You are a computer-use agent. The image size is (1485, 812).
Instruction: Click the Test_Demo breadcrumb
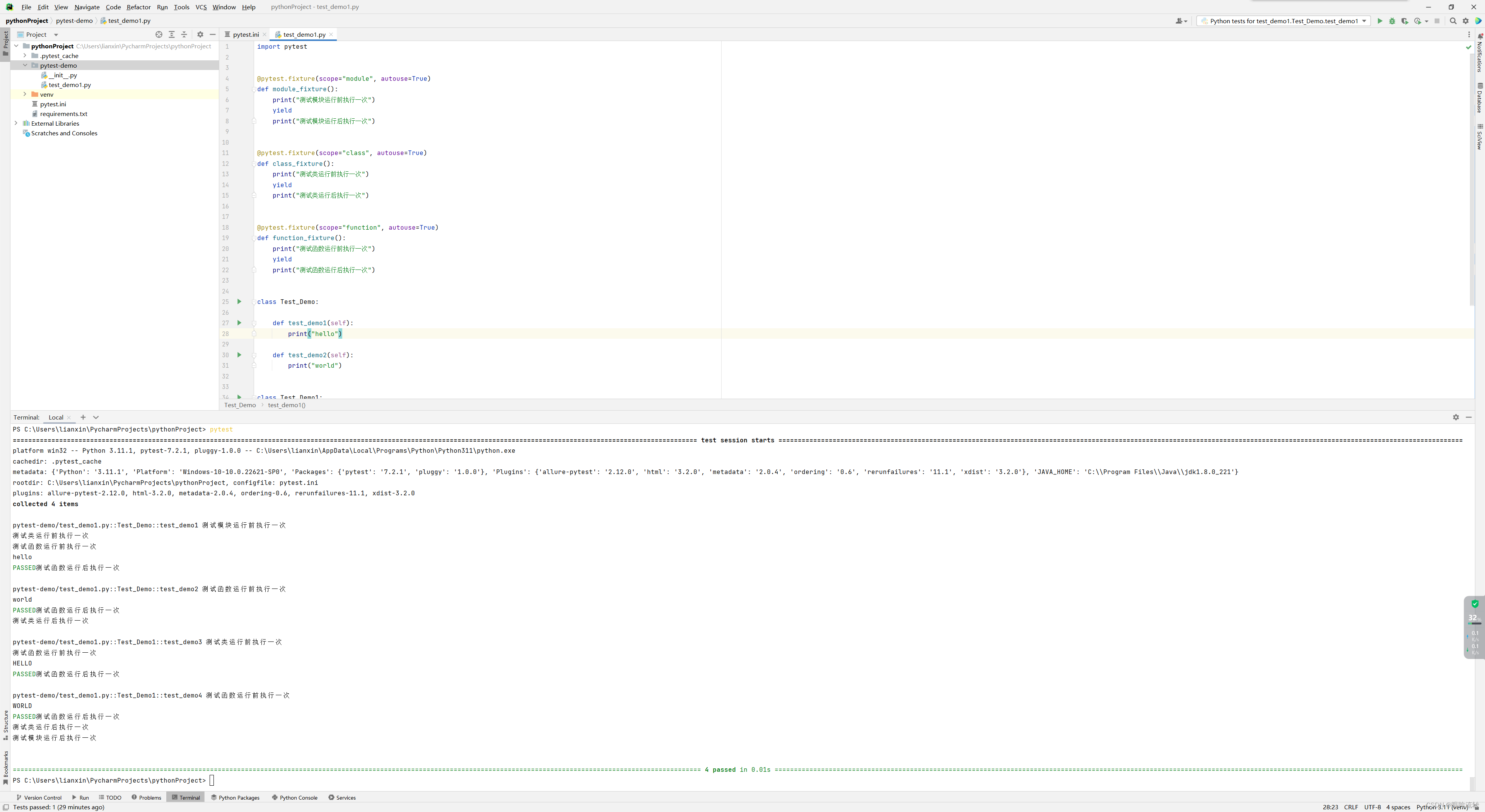pyautogui.click(x=240, y=405)
